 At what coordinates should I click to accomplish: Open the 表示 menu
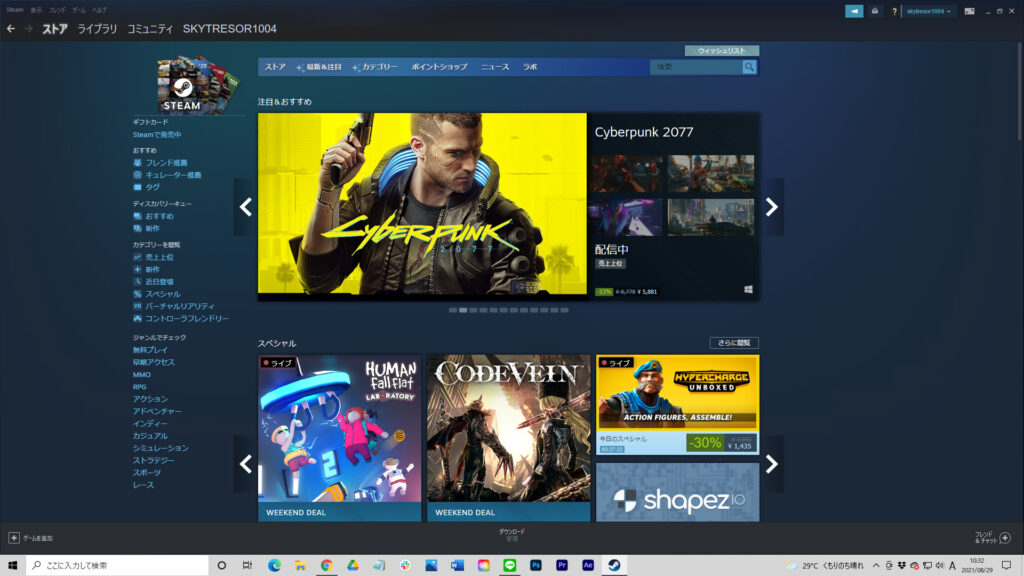[36, 10]
